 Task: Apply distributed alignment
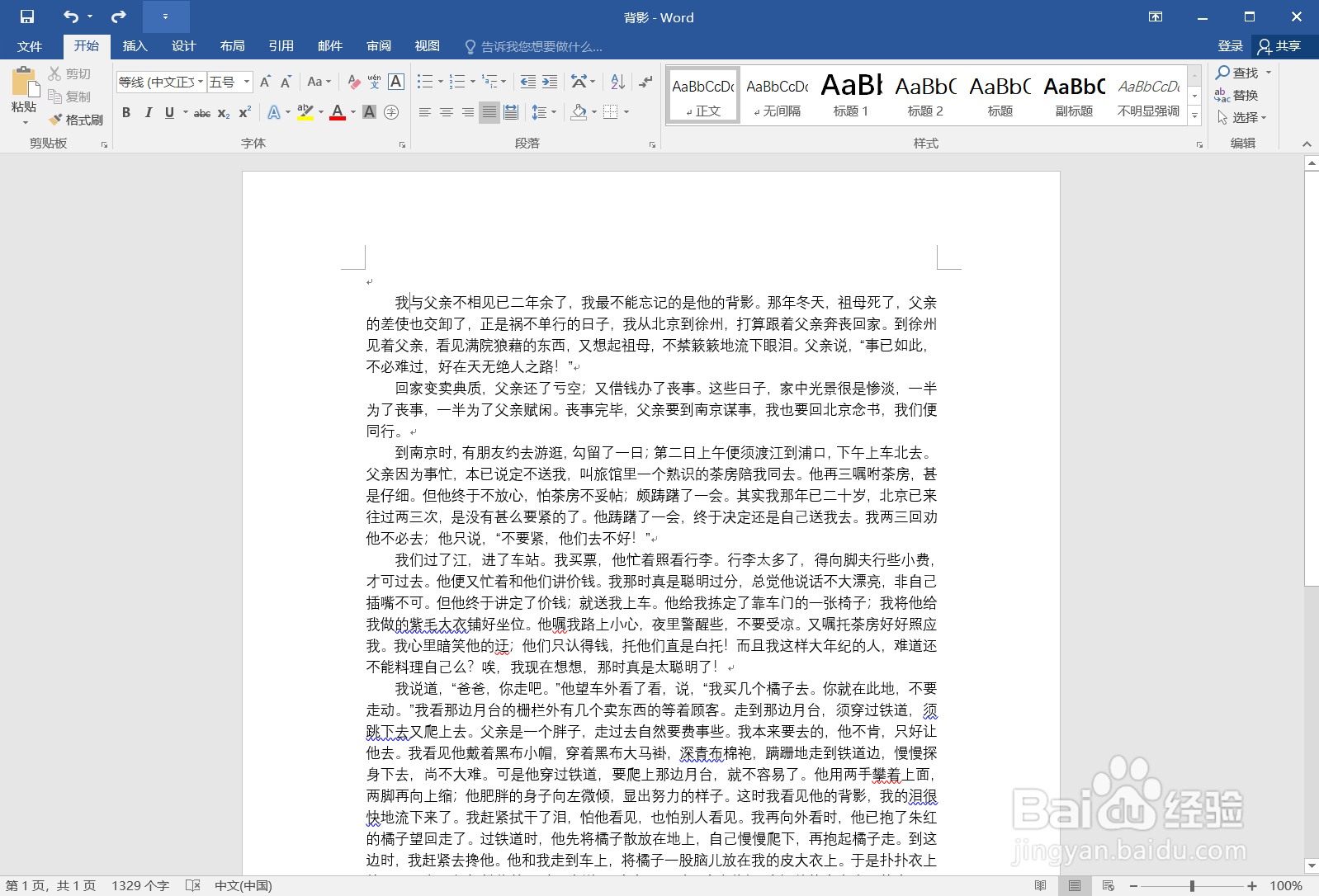tap(511, 112)
